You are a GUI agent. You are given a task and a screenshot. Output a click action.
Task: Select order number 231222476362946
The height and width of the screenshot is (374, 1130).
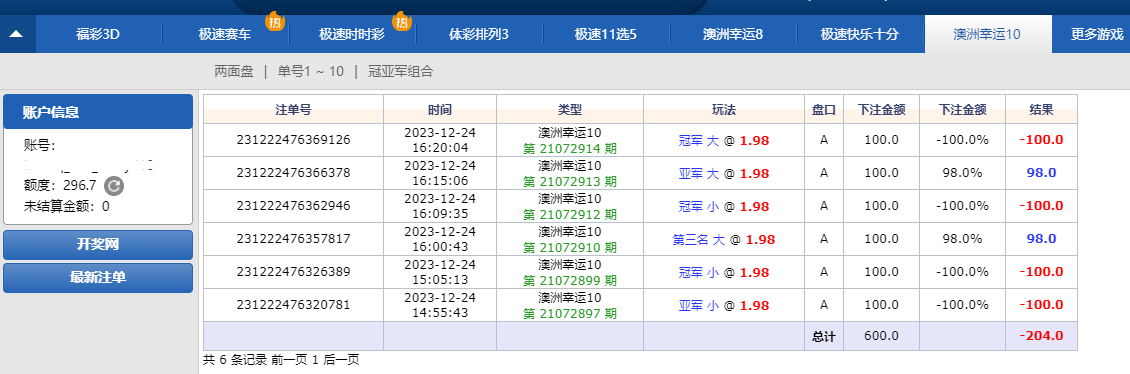(x=293, y=206)
